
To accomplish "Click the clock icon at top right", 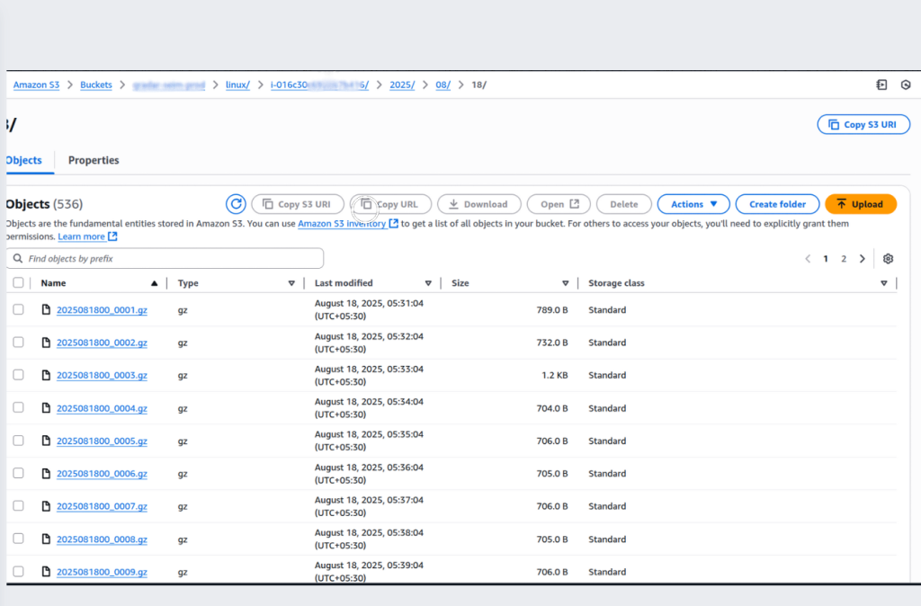I will (x=905, y=85).
